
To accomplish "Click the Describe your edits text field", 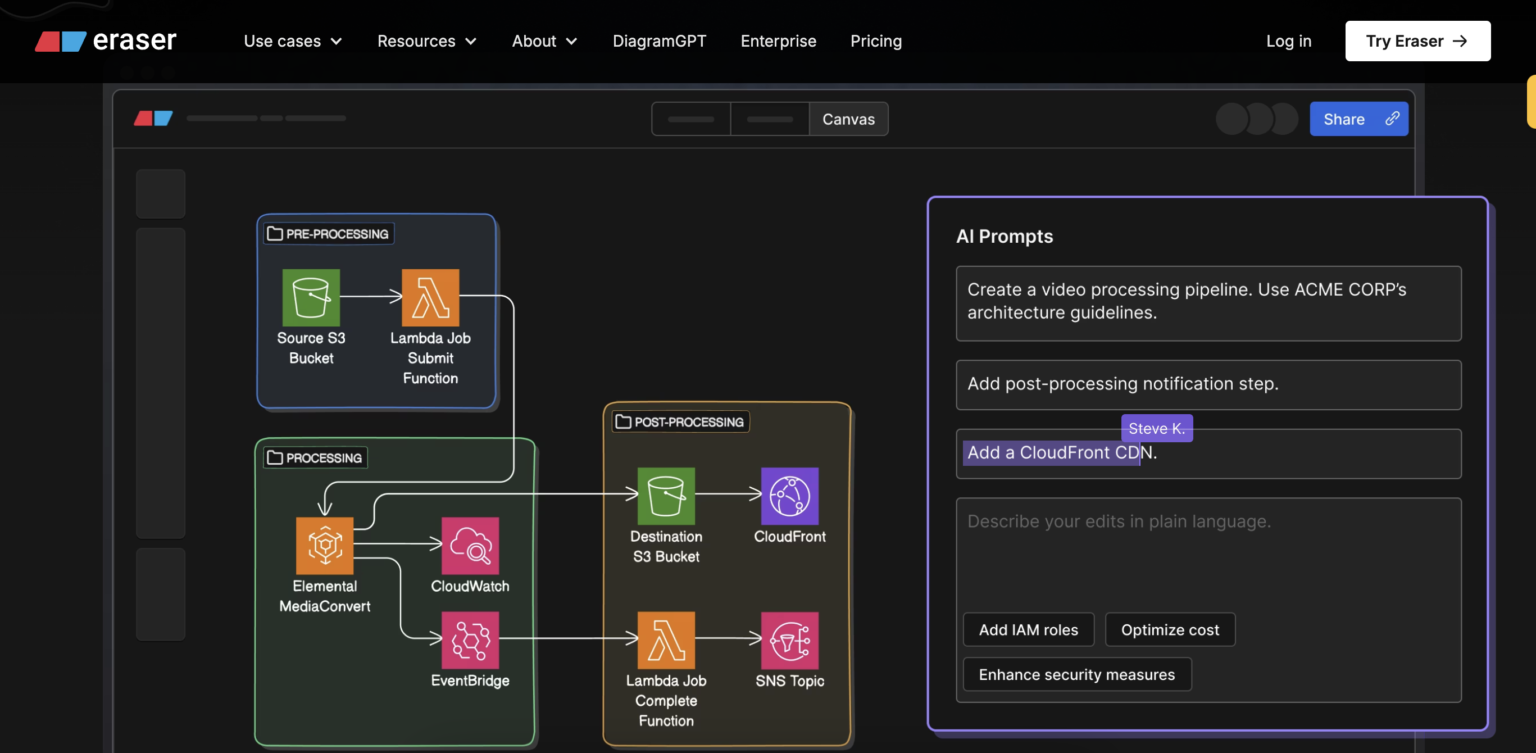I will tap(1209, 549).
